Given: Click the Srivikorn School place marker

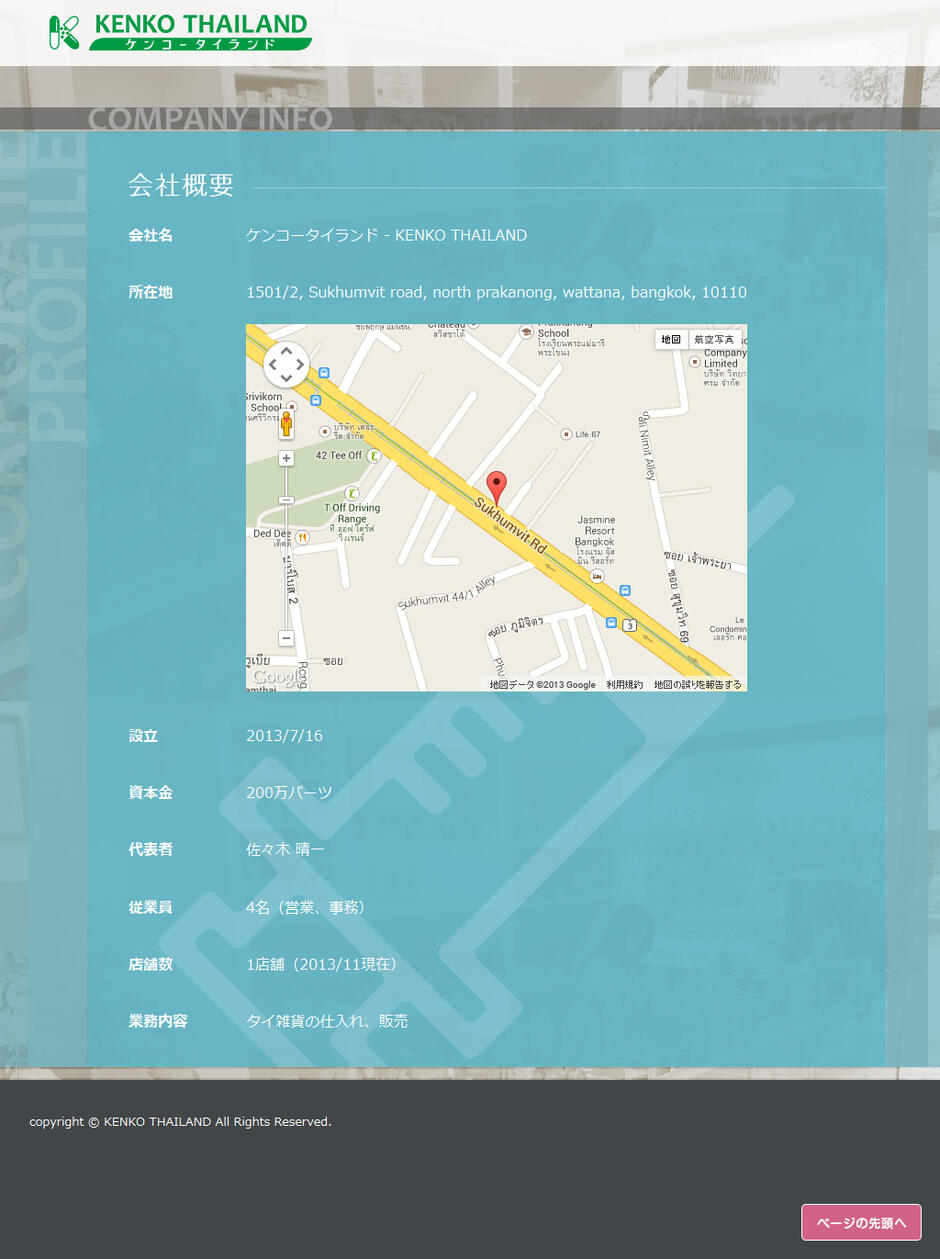Looking at the screenshot, I should pyautogui.click(x=291, y=407).
